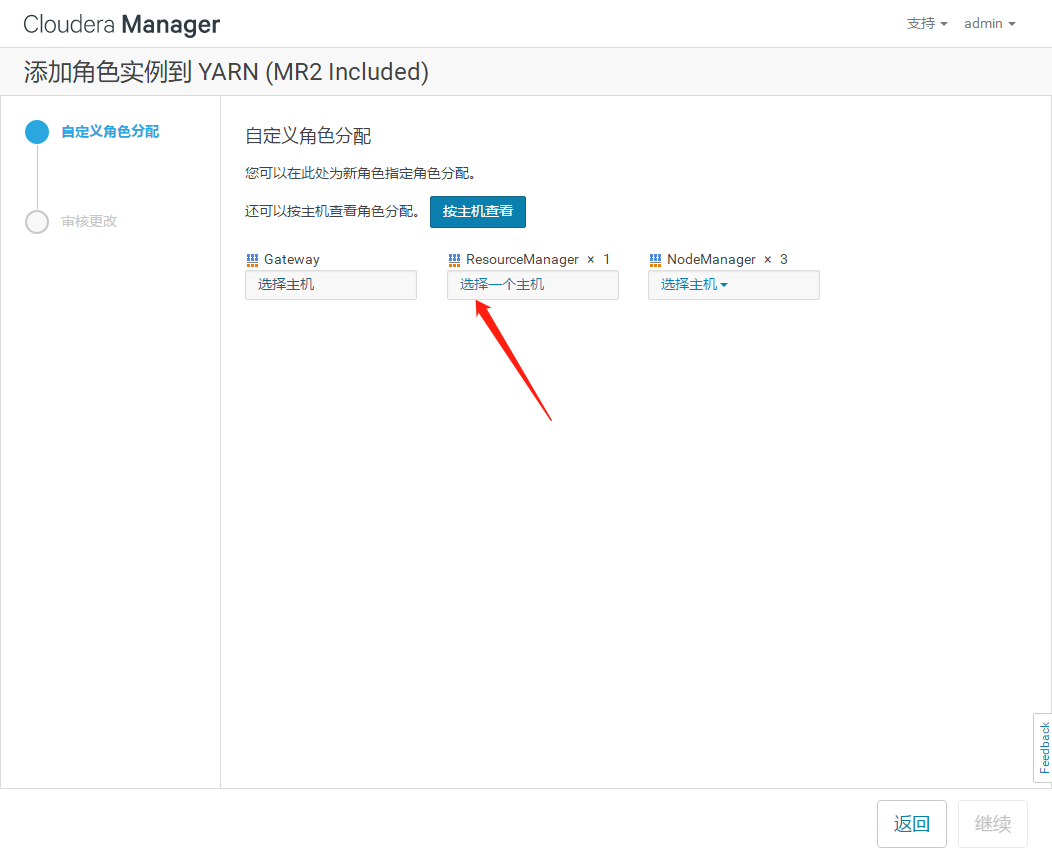Click the blue step circle for 自定义角色分配
The height and width of the screenshot is (860, 1052).
pos(37,131)
